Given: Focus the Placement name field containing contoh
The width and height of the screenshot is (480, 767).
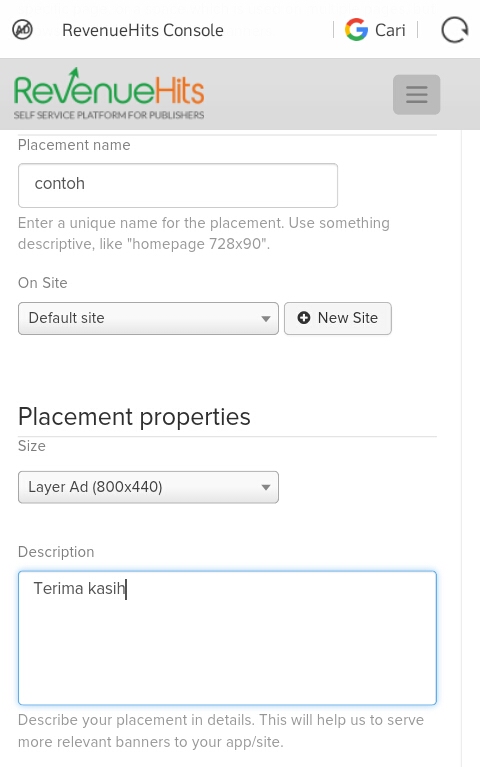Looking at the screenshot, I should (178, 185).
